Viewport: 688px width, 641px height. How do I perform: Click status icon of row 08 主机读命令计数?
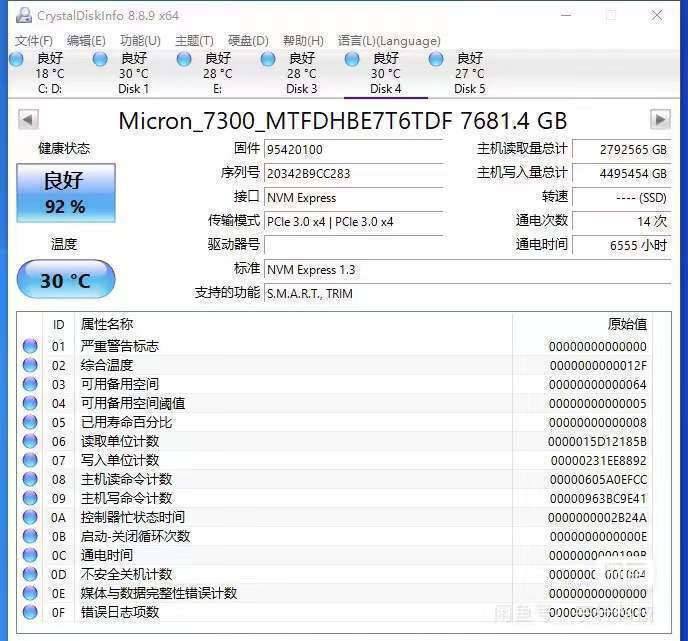point(30,479)
